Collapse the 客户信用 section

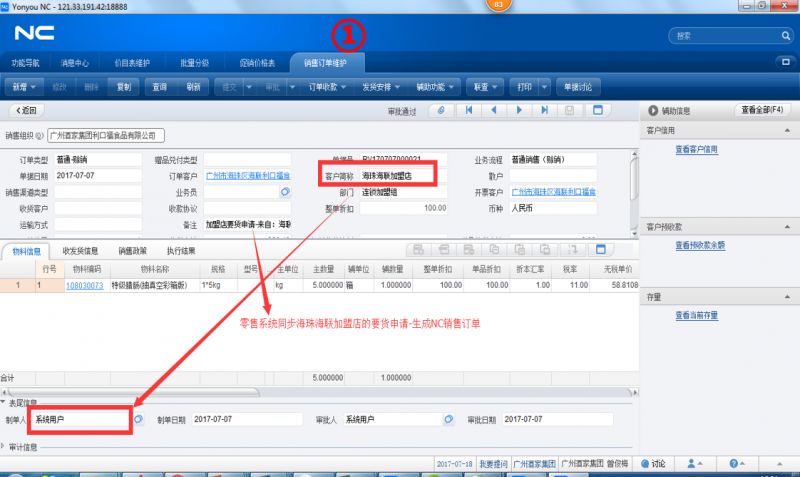click(787, 131)
